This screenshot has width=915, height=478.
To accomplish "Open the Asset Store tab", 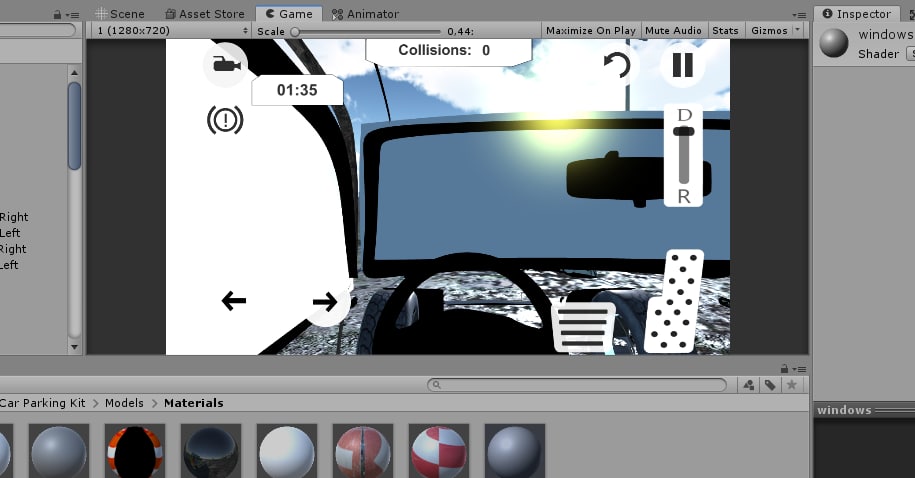I will (x=204, y=14).
